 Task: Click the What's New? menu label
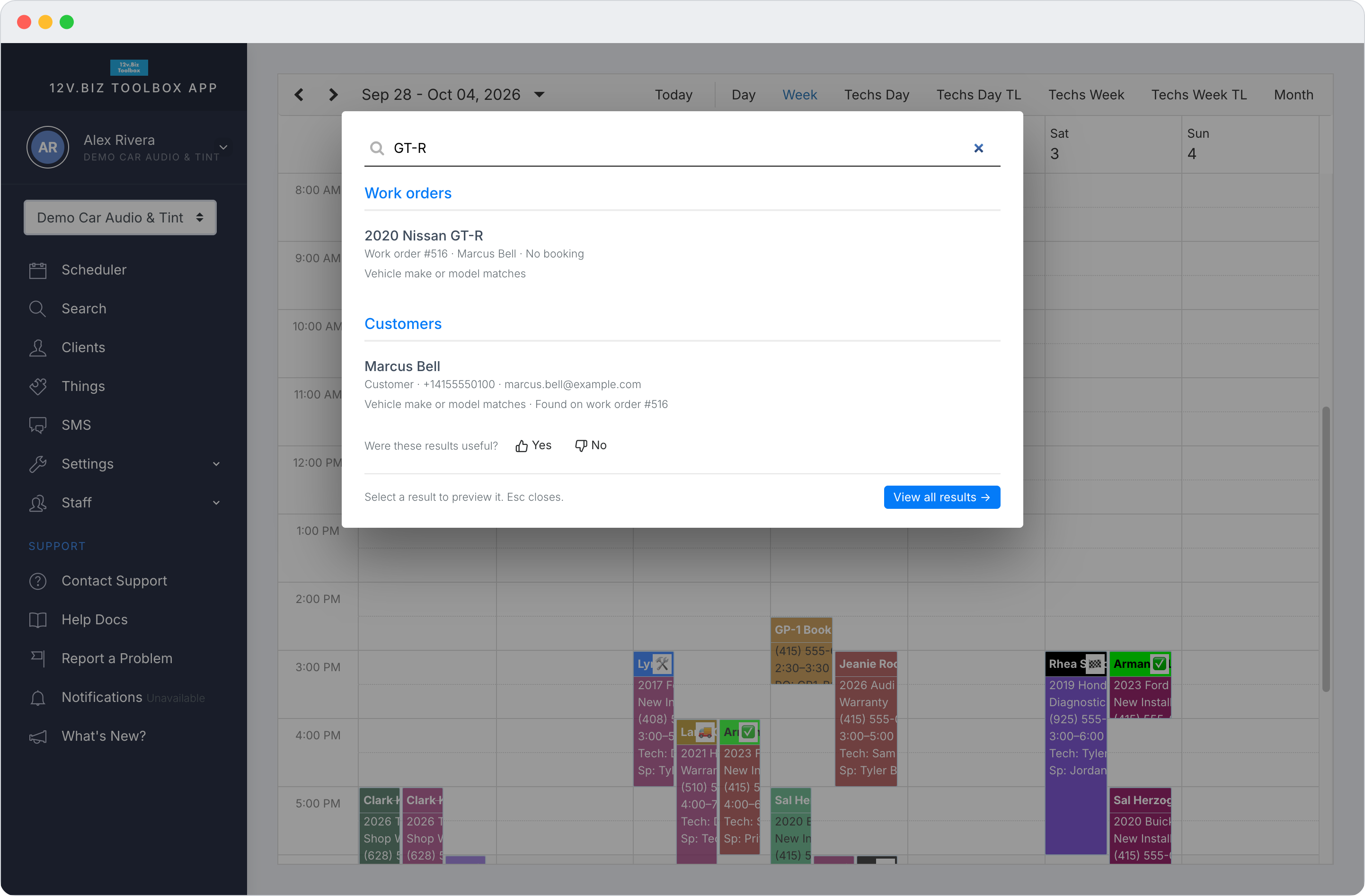[104, 736]
